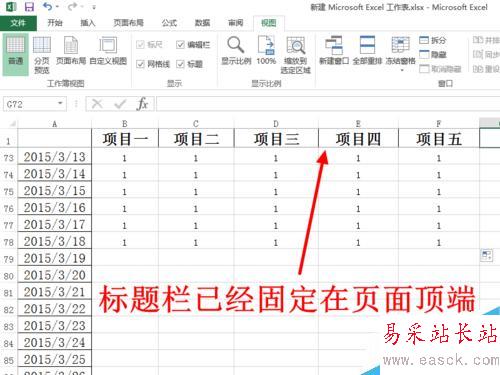Click the 项目一 header cell
The width and height of the screenshot is (500, 375).
tap(125, 139)
